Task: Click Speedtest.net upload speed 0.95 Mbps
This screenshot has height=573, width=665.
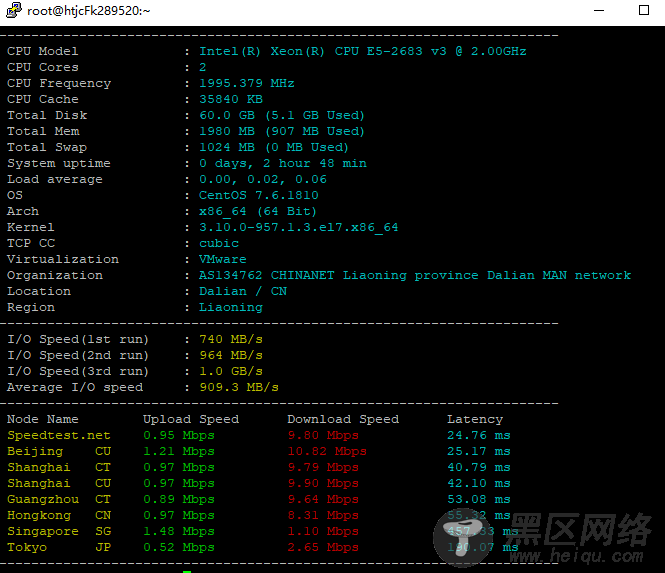Action: pyautogui.click(x=179, y=435)
